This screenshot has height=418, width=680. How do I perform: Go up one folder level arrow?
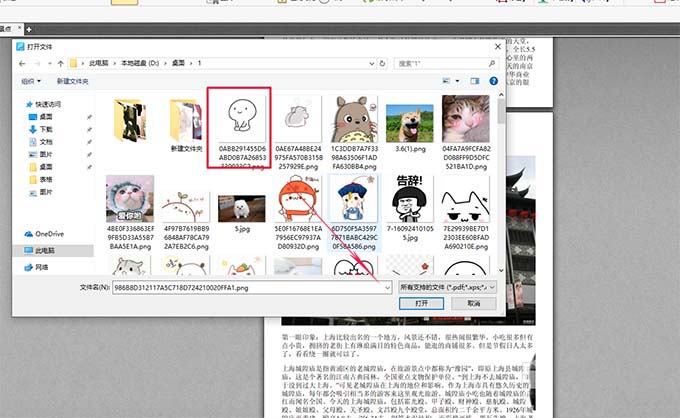[x=60, y=63]
